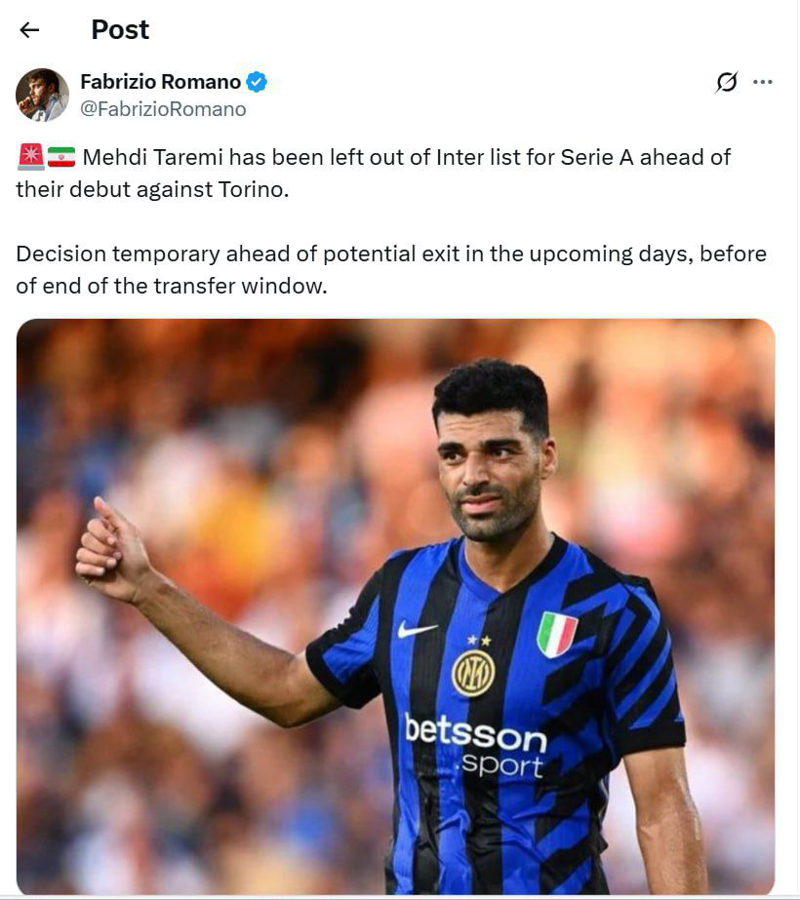Click the Post page heading
Image resolution: width=800 pixels, height=900 pixels.
(120, 30)
